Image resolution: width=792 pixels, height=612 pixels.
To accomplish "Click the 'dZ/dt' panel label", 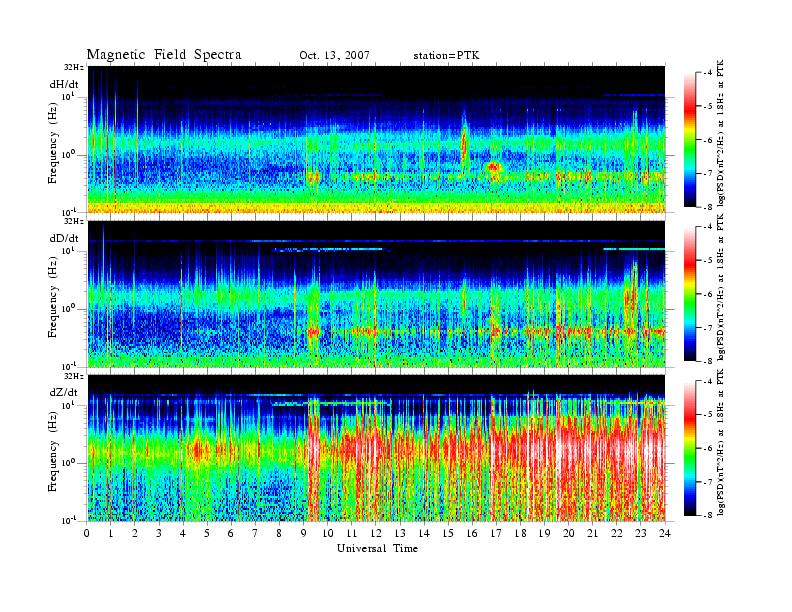I will click(x=64, y=392).
